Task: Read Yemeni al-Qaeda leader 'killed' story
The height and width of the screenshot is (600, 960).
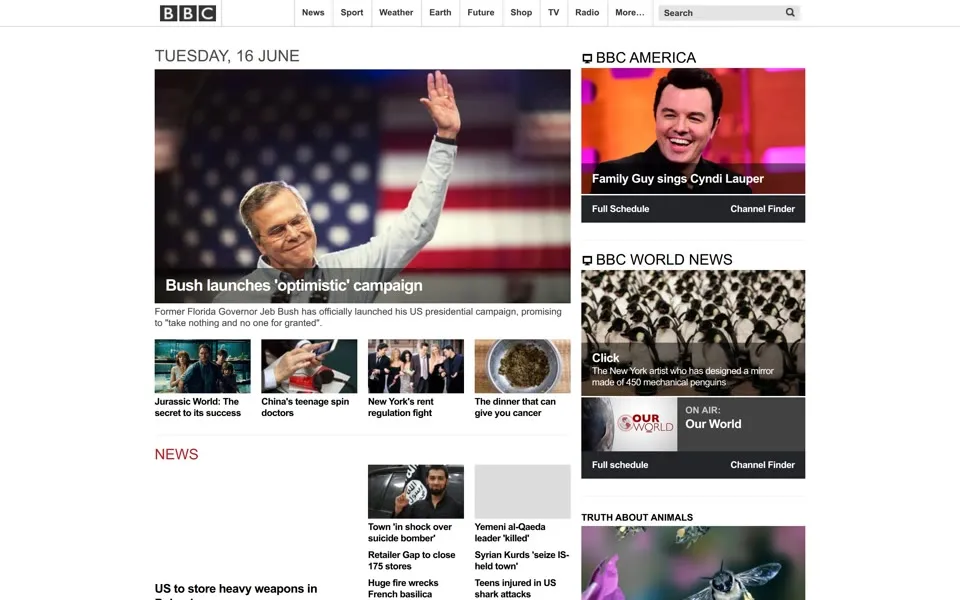Action: (510, 533)
